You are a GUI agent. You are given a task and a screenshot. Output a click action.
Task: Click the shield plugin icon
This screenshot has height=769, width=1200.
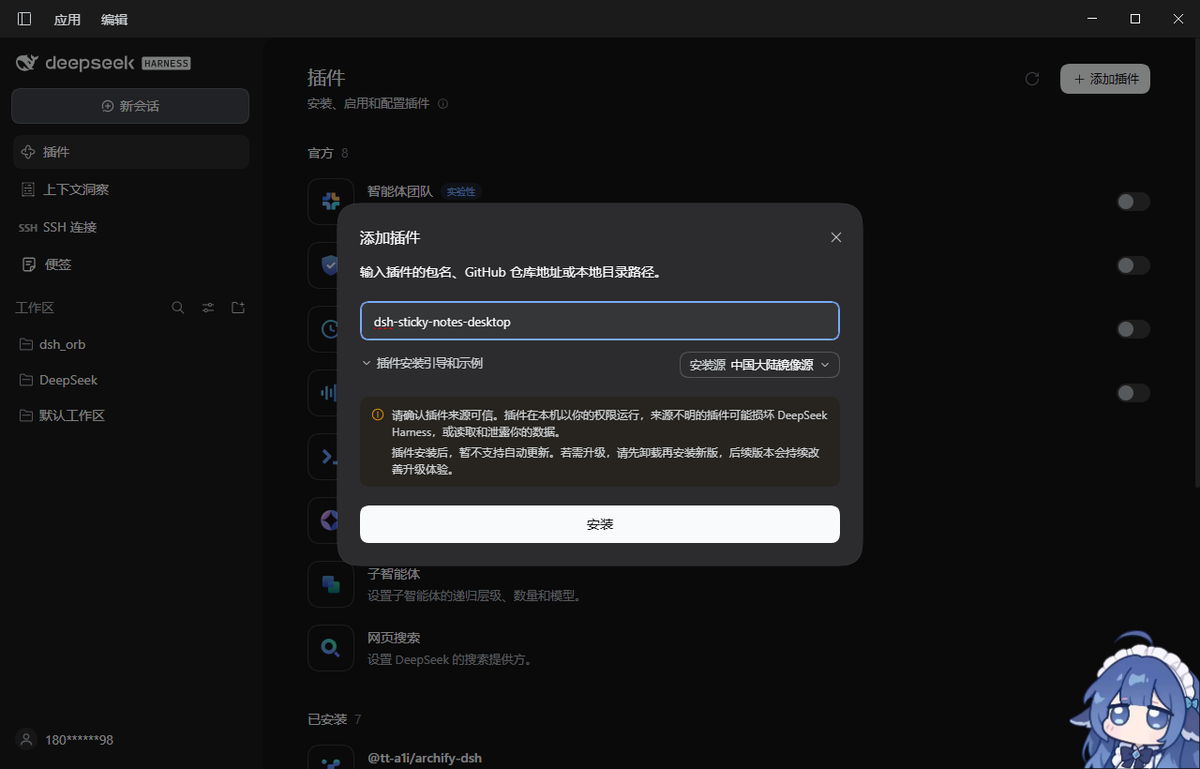[324, 265]
